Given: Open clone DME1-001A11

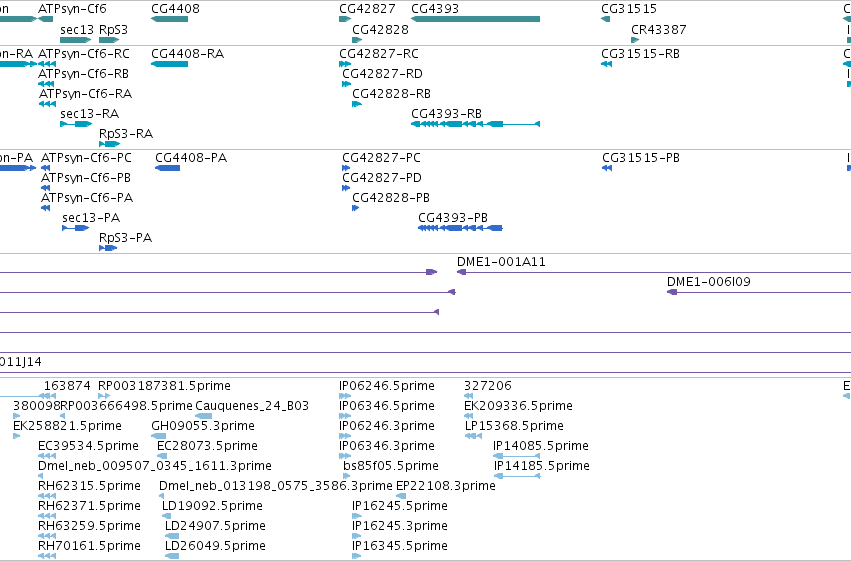Looking at the screenshot, I should coord(501,262).
